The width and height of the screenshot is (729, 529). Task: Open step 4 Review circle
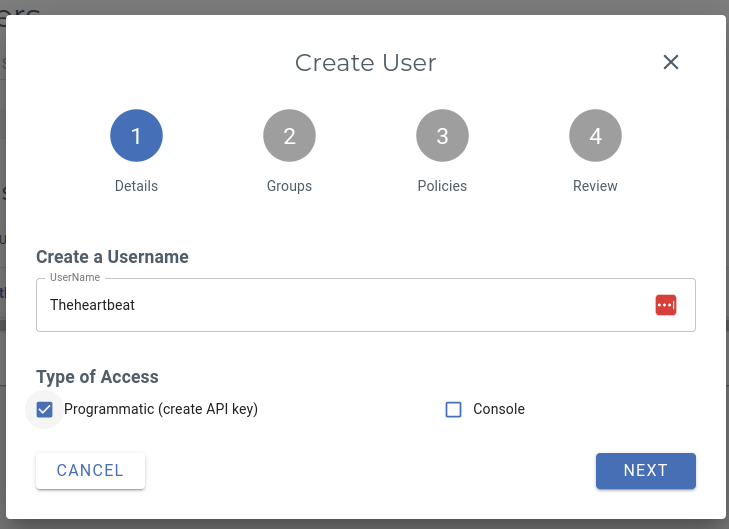point(595,135)
